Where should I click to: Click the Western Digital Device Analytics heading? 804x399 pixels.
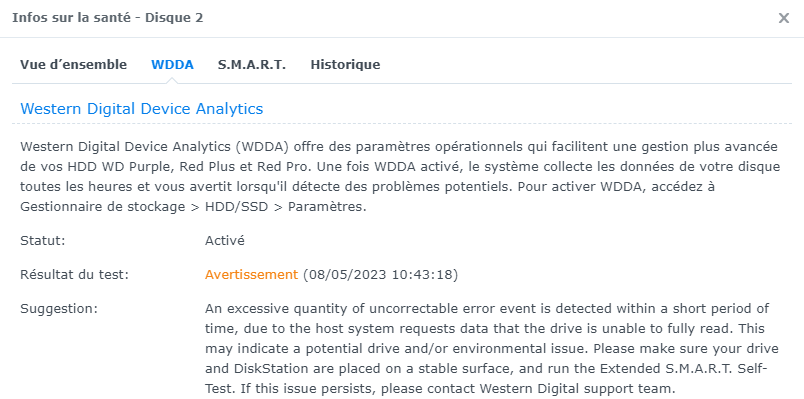click(142, 109)
